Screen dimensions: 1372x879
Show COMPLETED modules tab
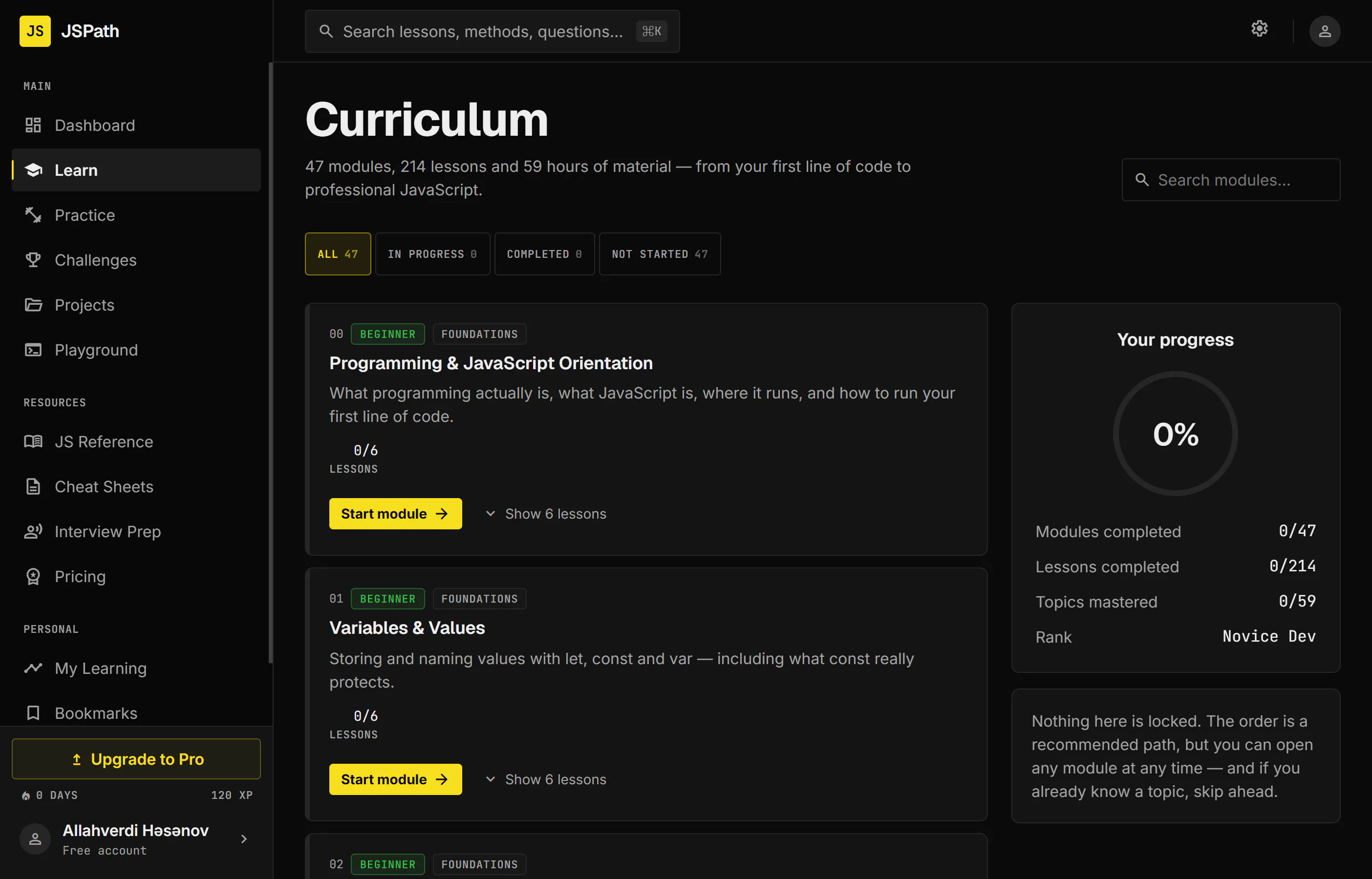click(544, 254)
